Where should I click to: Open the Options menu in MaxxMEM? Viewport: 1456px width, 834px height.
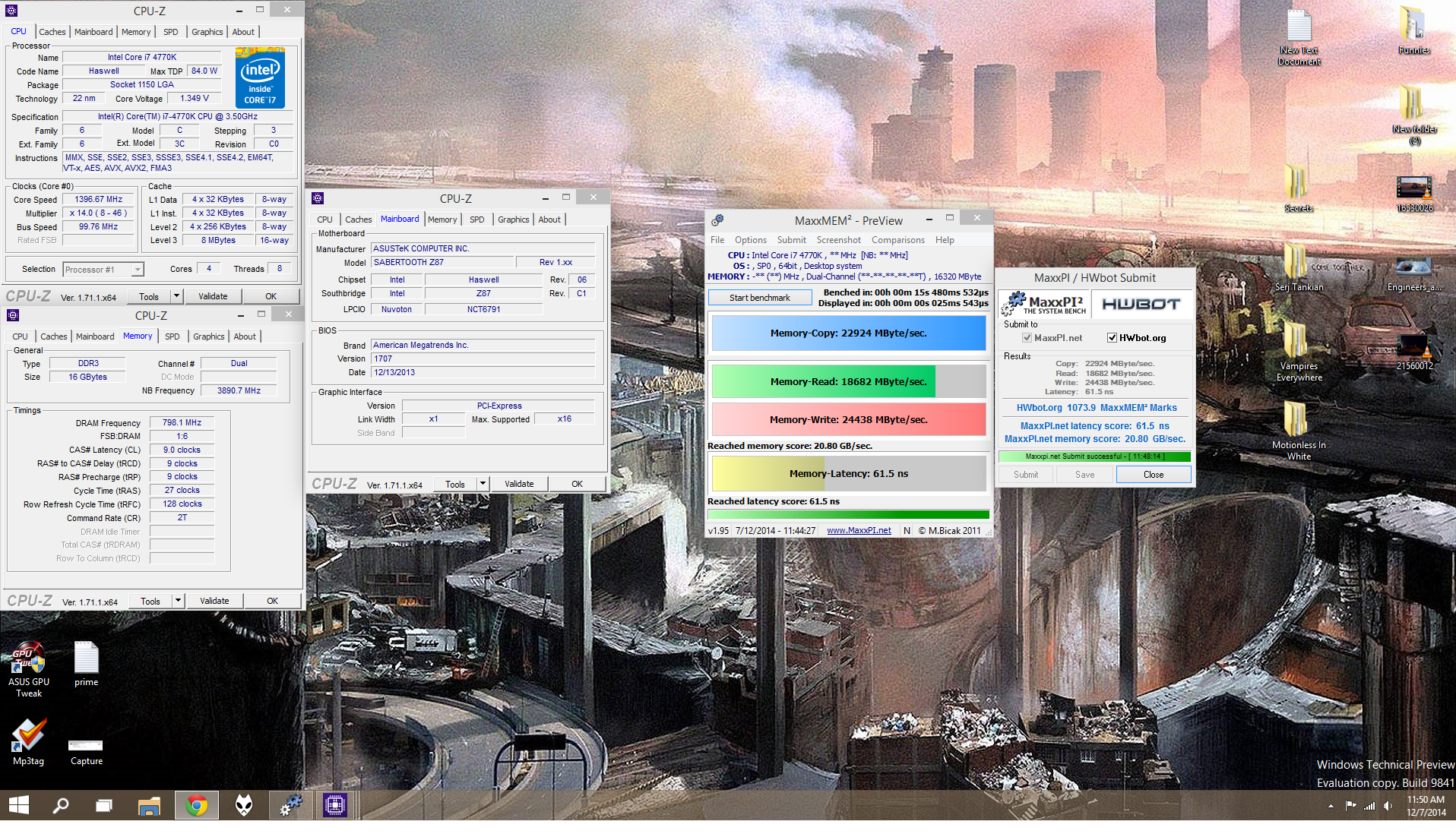pos(750,240)
